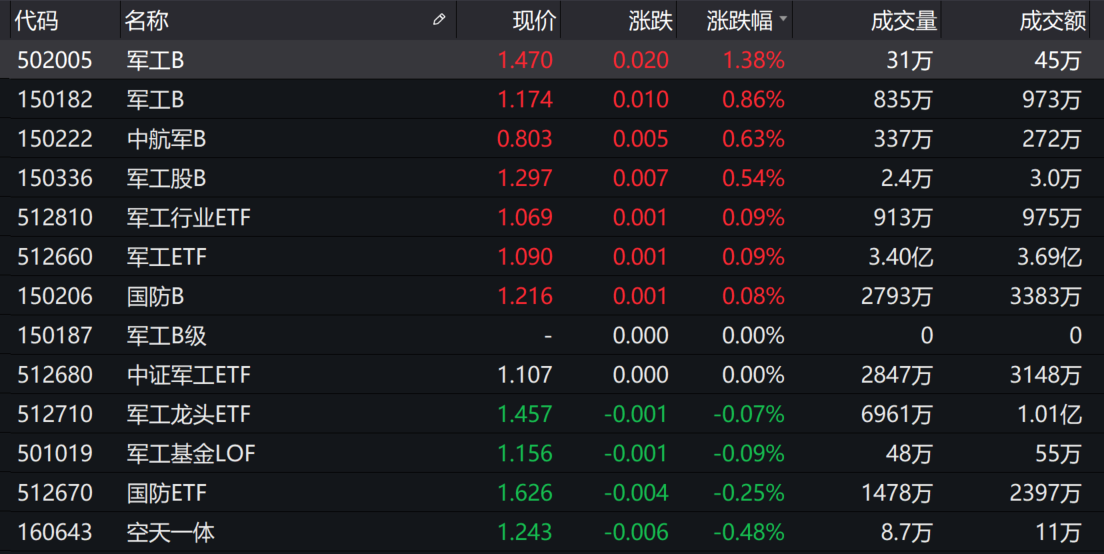This screenshot has width=1104, height=554.
Task: Open 空天一体 entry
Action: pyautogui.click(x=170, y=532)
